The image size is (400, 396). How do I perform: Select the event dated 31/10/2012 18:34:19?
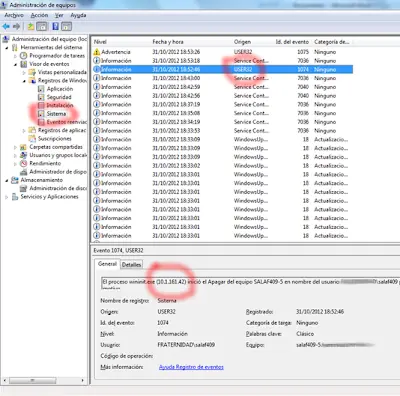pyautogui.click(x=222, y=122)
